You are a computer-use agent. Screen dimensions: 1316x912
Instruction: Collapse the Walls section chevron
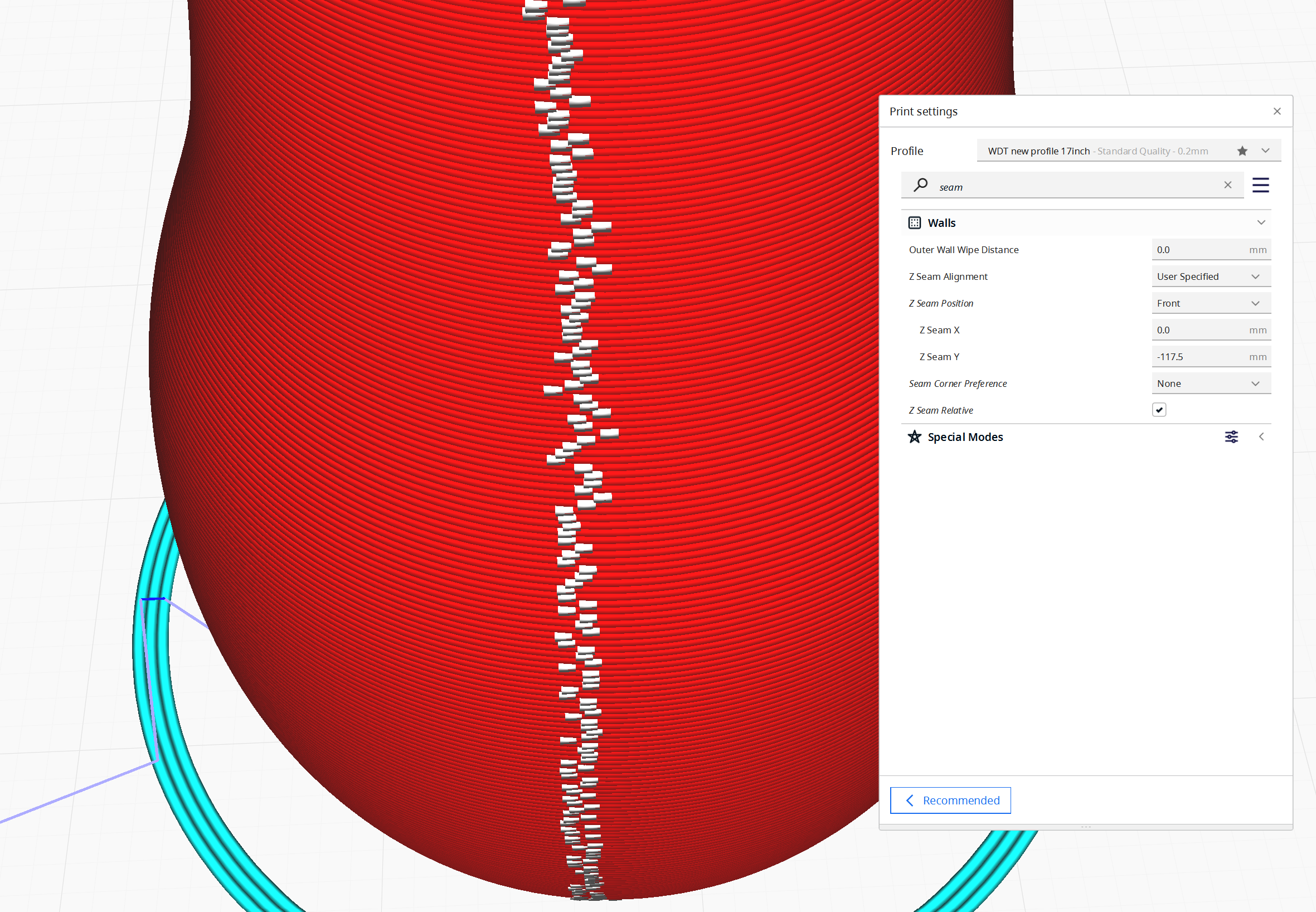coord(1261,222)
